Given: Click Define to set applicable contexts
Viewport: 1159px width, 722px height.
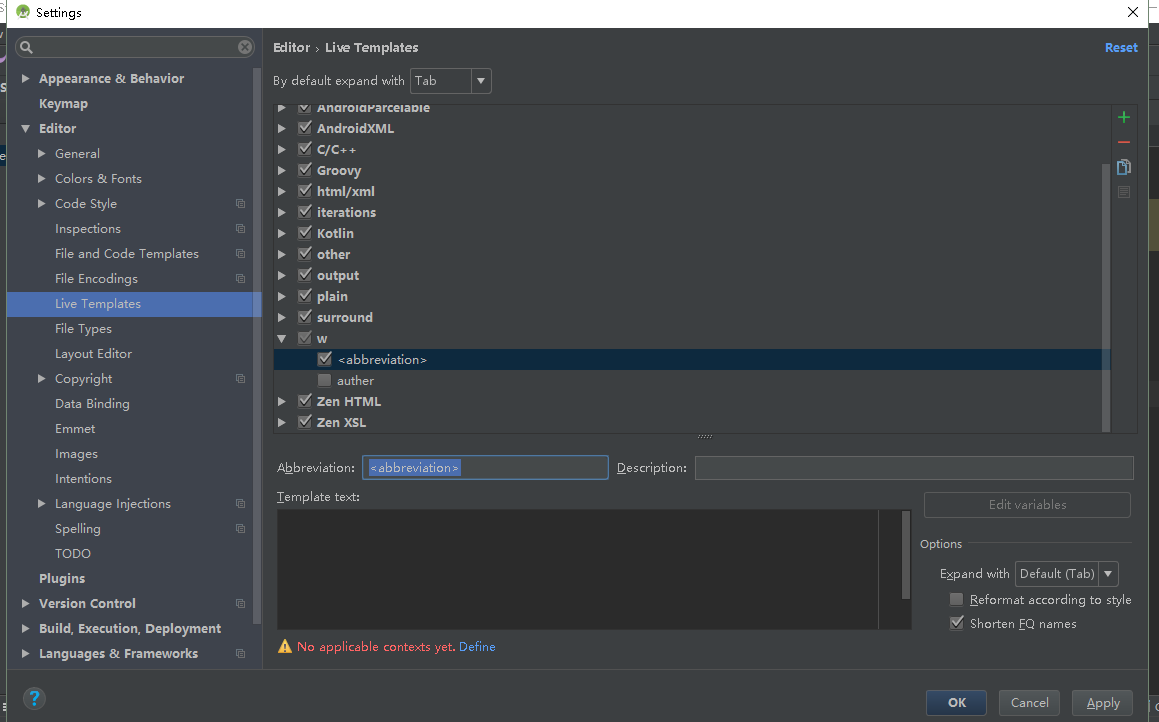Looking at the screenshot, I should point(477,647).
